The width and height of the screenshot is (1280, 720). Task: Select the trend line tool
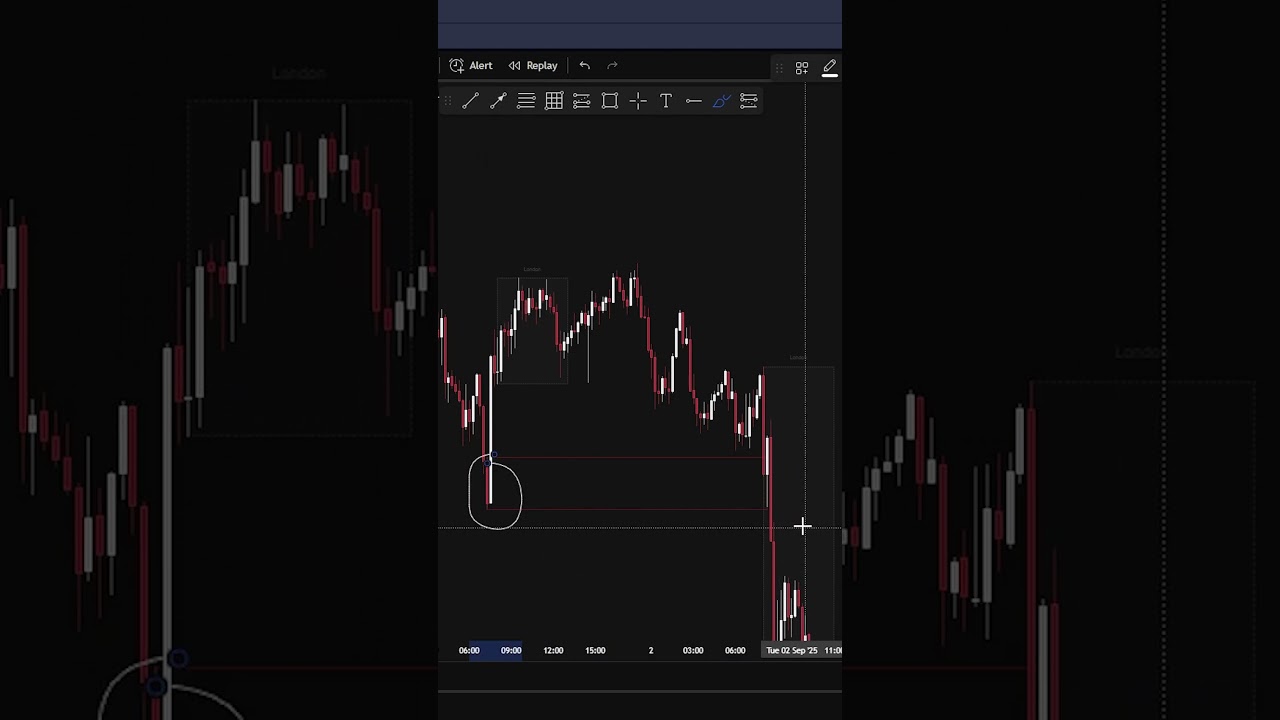click(471, 101)
